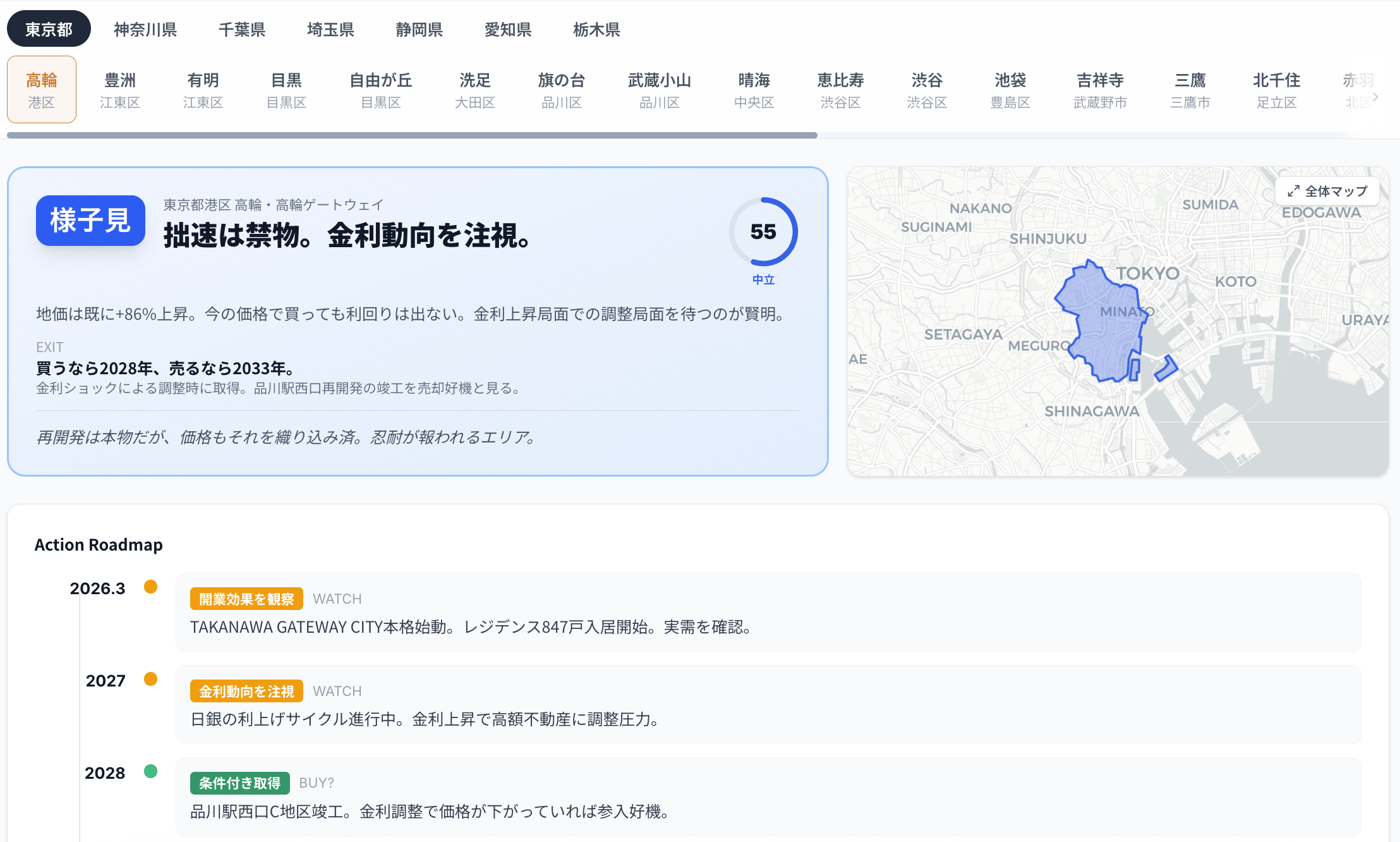Viewport: 1400px width, 842px height.
Task: Click the score 55 circular gauge
Action: [763, 232]
